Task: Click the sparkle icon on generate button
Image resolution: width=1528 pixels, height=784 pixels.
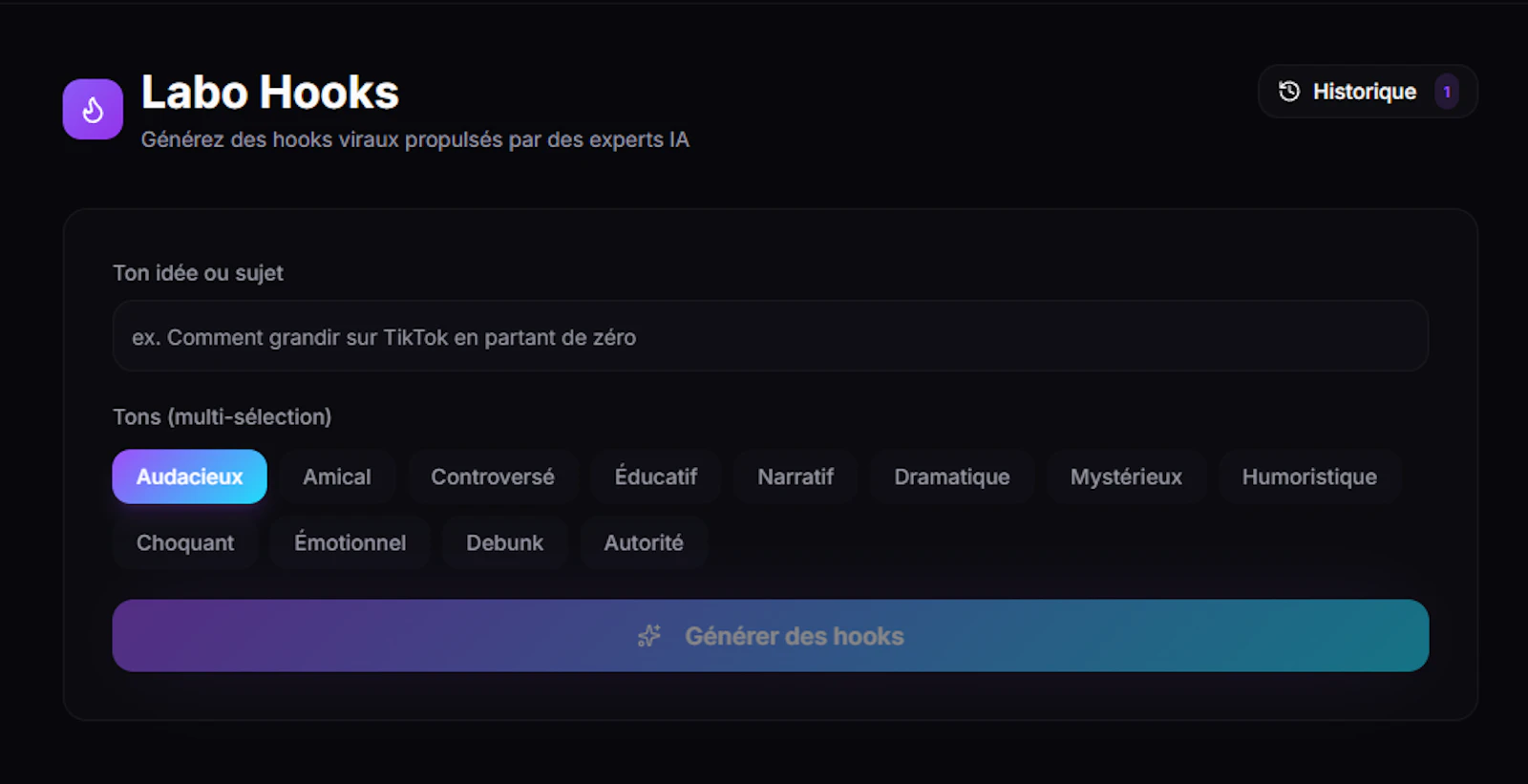Action: [x=649, y=636]
